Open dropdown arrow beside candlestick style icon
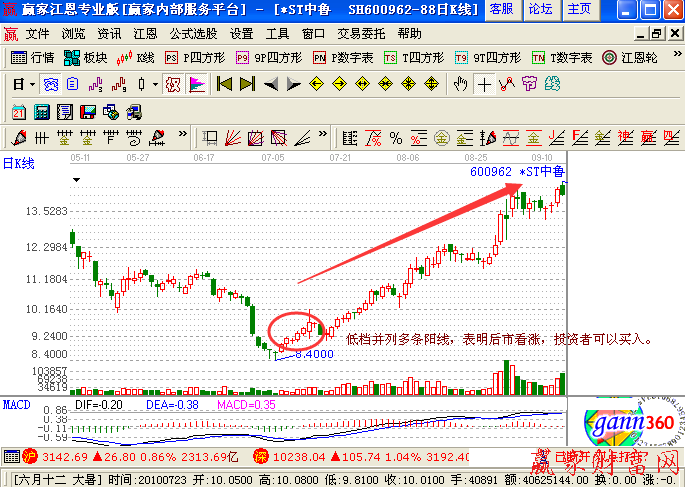The height and width of the screenshot is (487, 685). (155, 84)
